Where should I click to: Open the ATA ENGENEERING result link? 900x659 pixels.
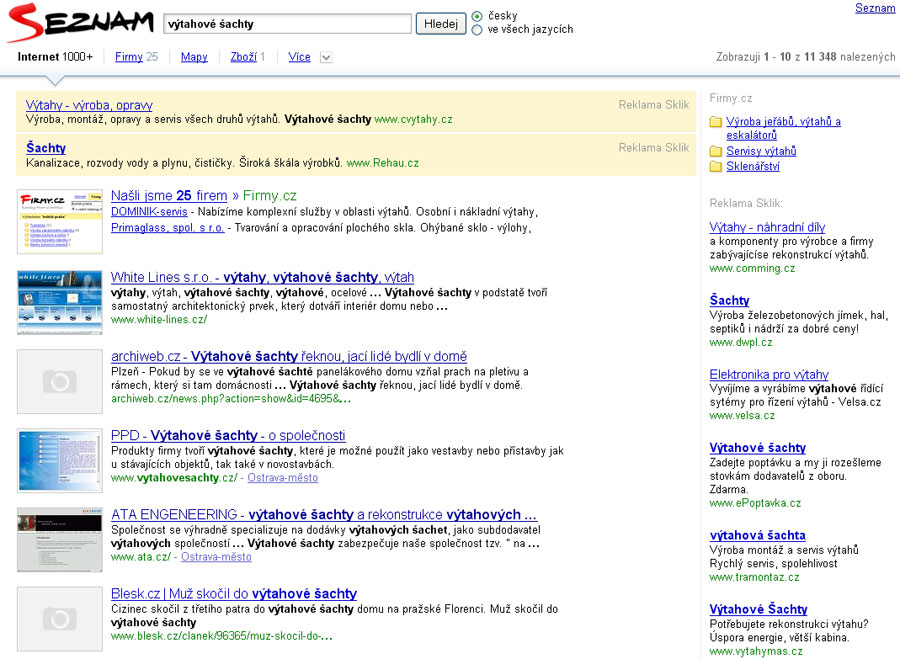pyautogui.click(x=324, y=514)
